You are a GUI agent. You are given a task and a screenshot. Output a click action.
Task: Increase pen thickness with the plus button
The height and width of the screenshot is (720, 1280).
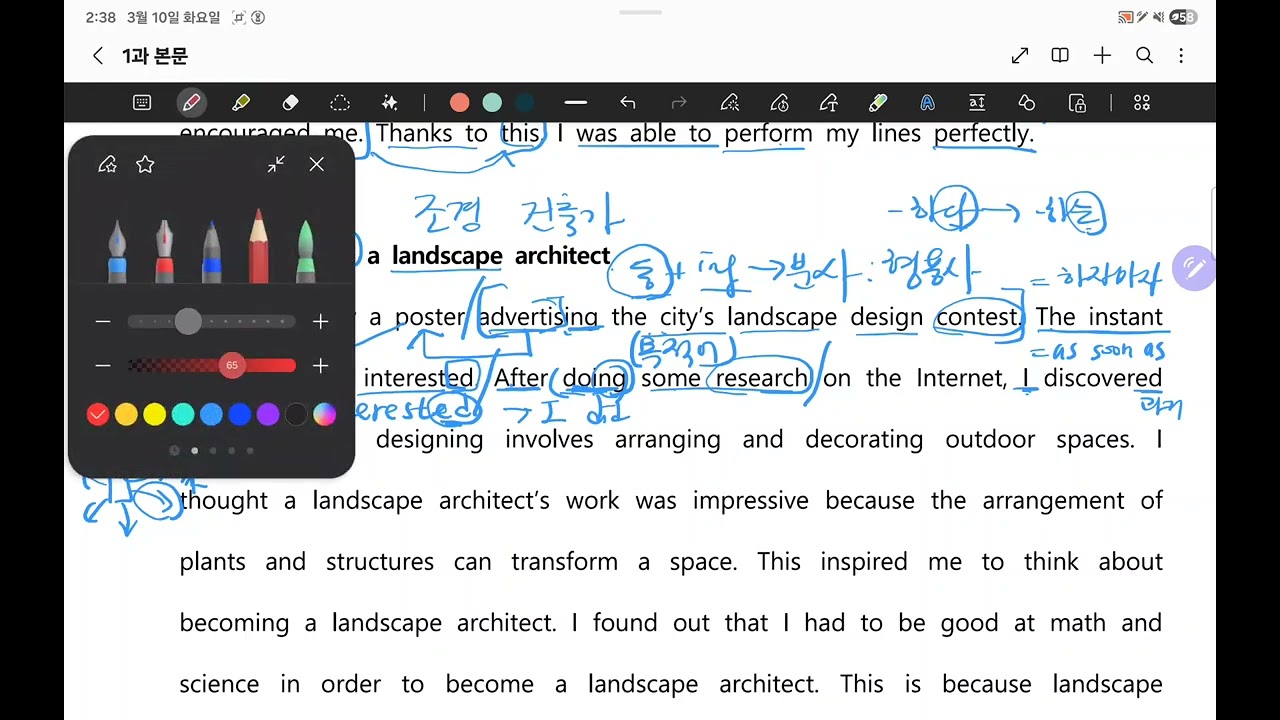coord(320,321)
